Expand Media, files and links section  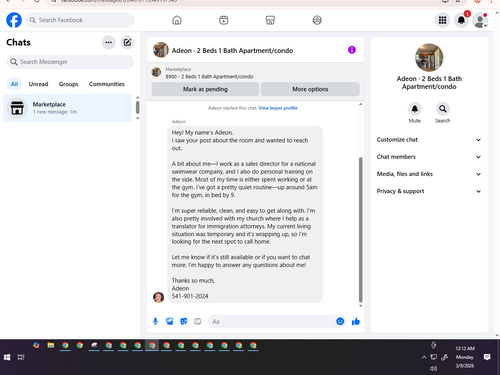(429, 174)
